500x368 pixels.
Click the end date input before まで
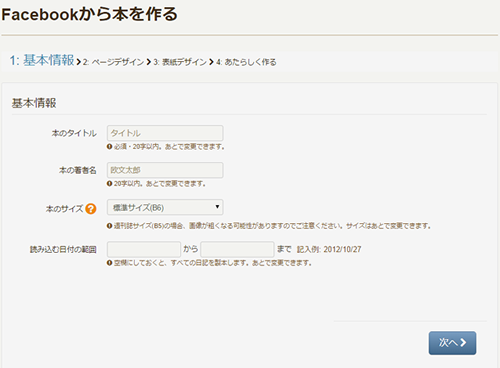coord(237,249)
